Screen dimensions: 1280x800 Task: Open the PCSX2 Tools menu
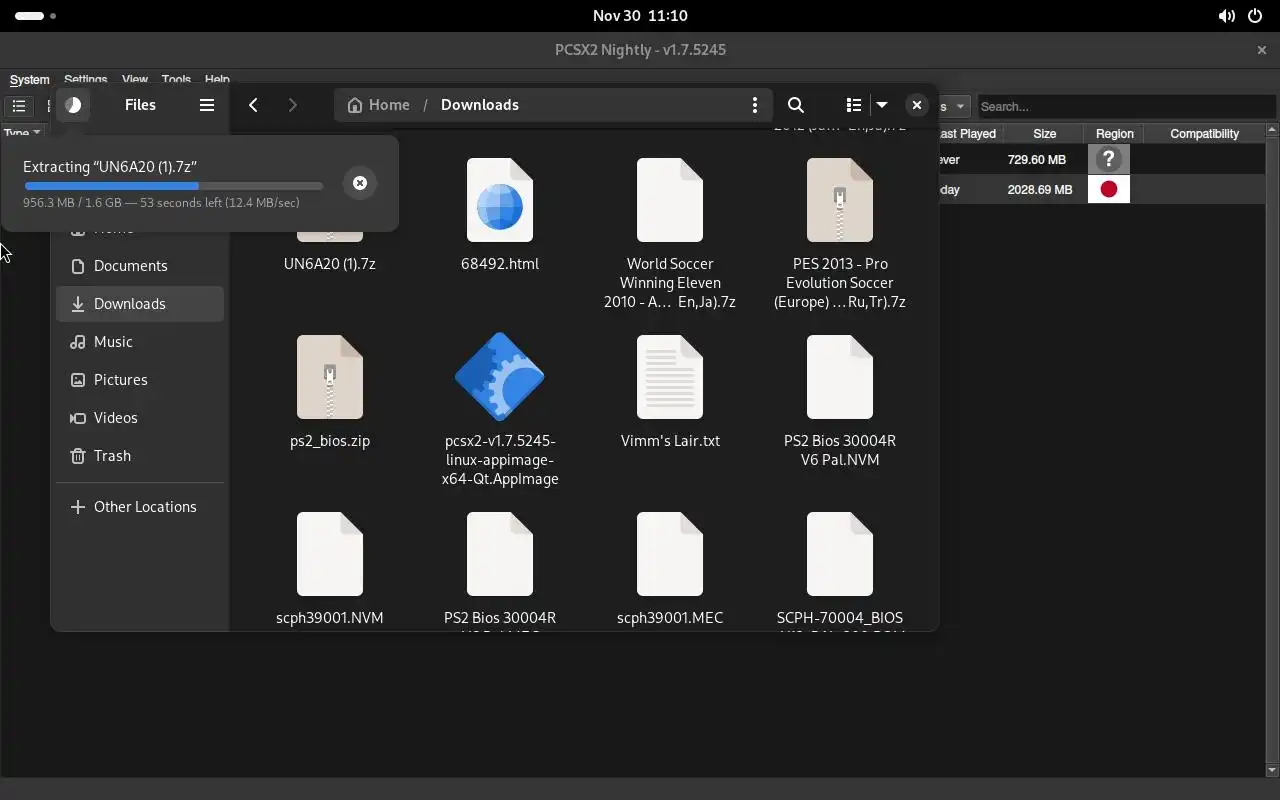pos(176,79)
